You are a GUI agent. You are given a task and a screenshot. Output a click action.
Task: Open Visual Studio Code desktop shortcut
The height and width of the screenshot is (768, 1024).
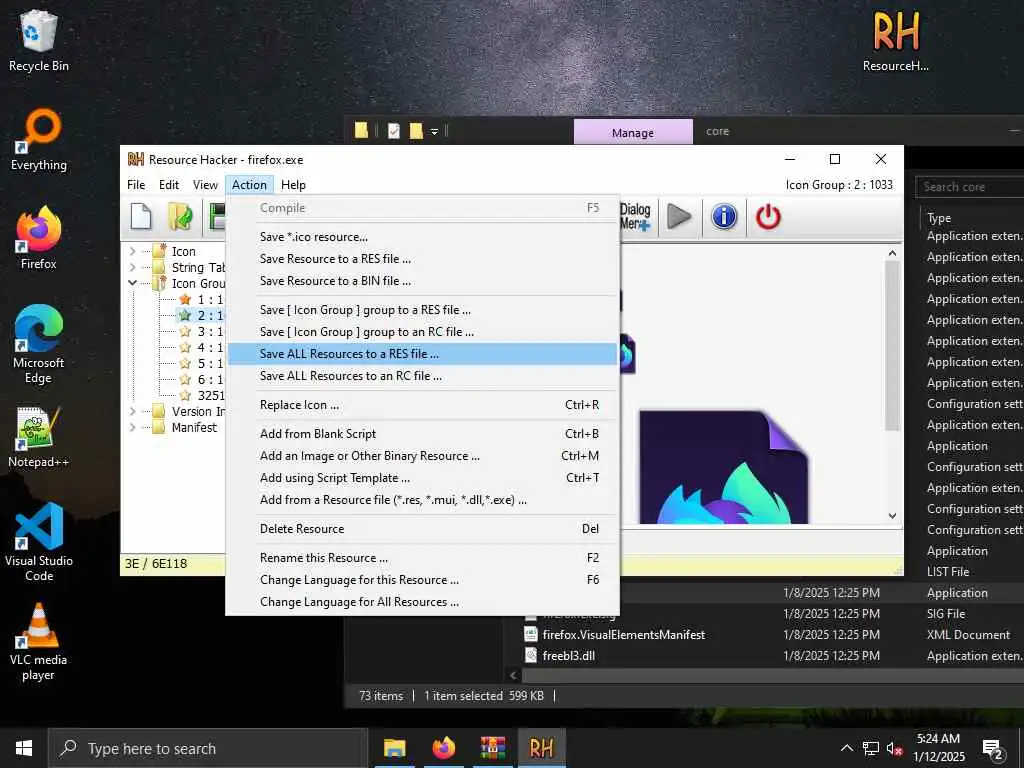(39, 541)
